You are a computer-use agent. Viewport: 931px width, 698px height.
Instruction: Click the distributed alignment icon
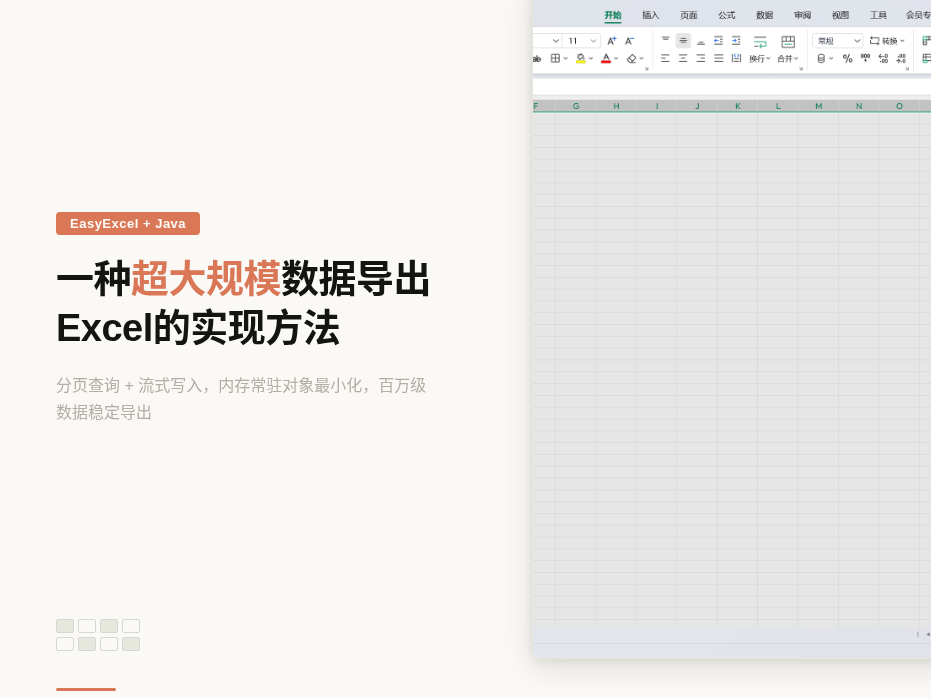point(736,58)
